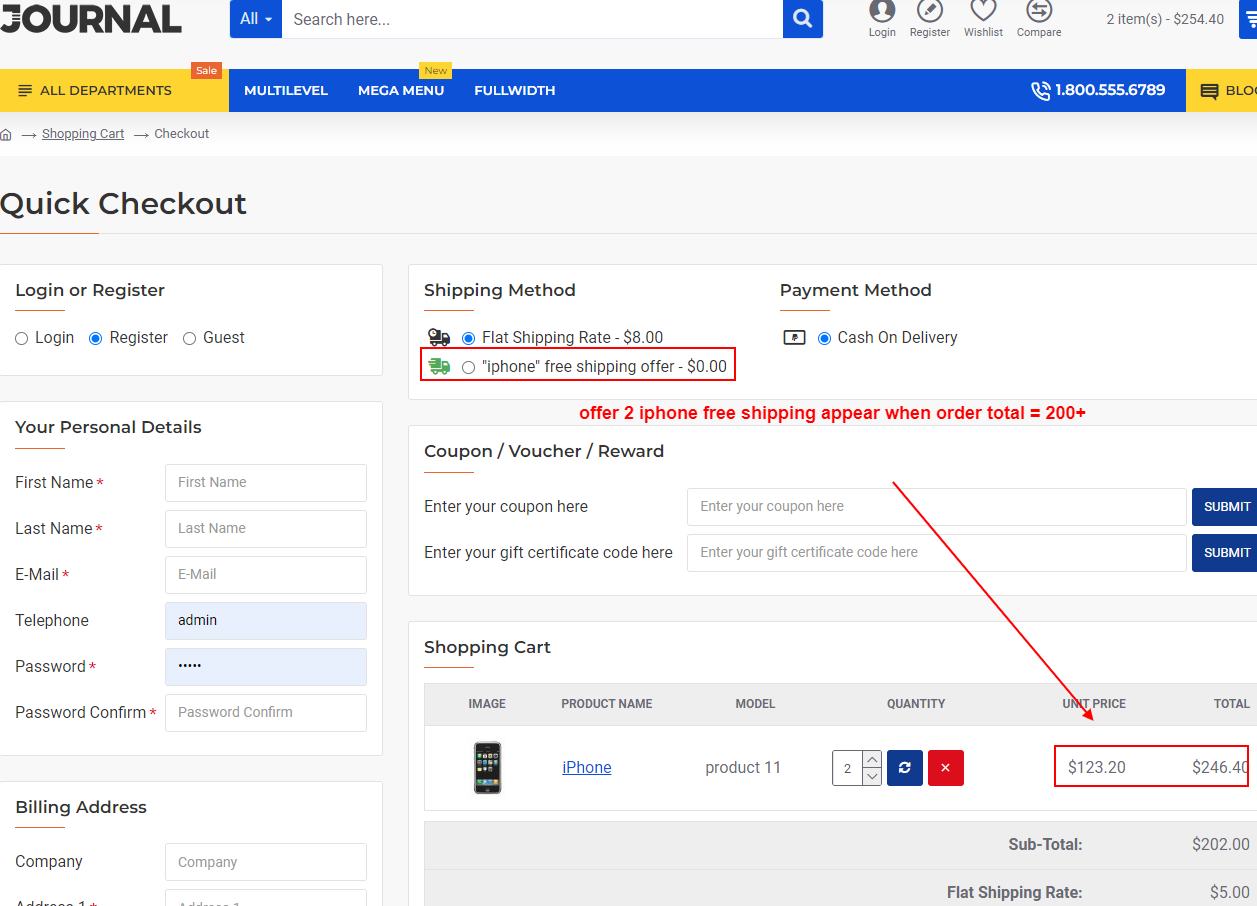The image size is (1257, 906).
Task: Click the Last Name input field
Action: pos(266,529)
